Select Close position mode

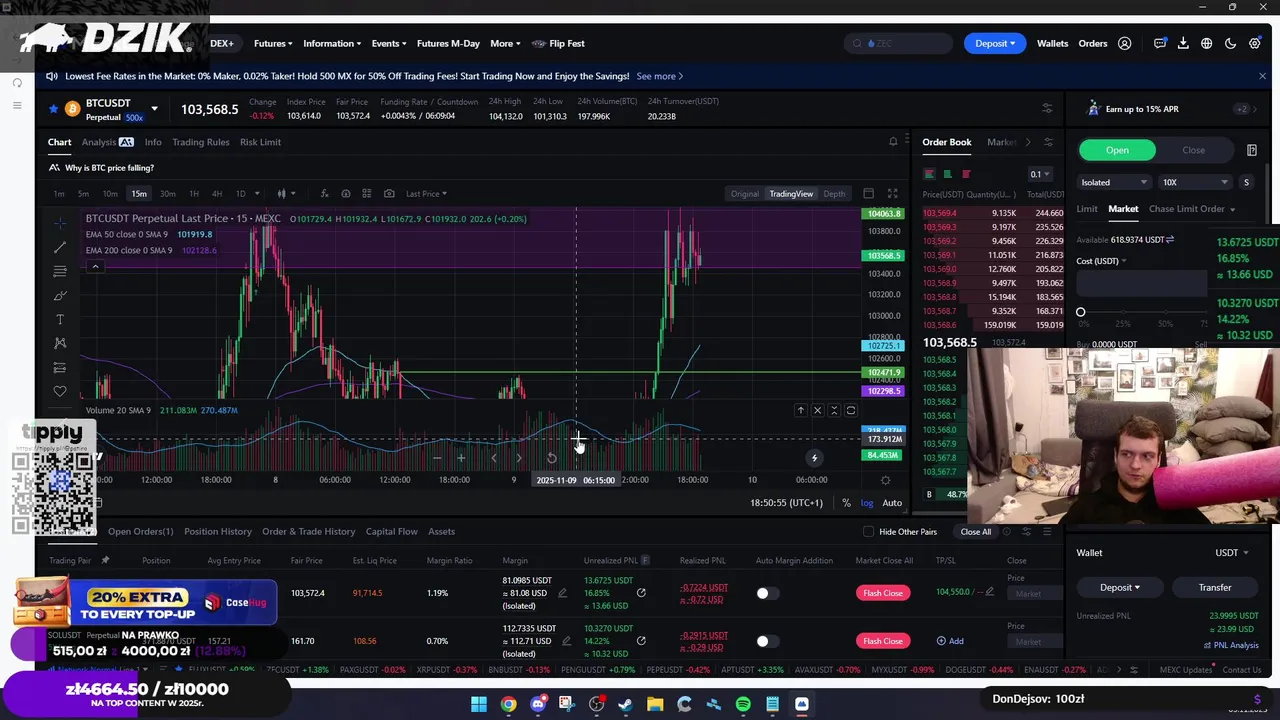pyautogui.click(x=1193, y=150)
